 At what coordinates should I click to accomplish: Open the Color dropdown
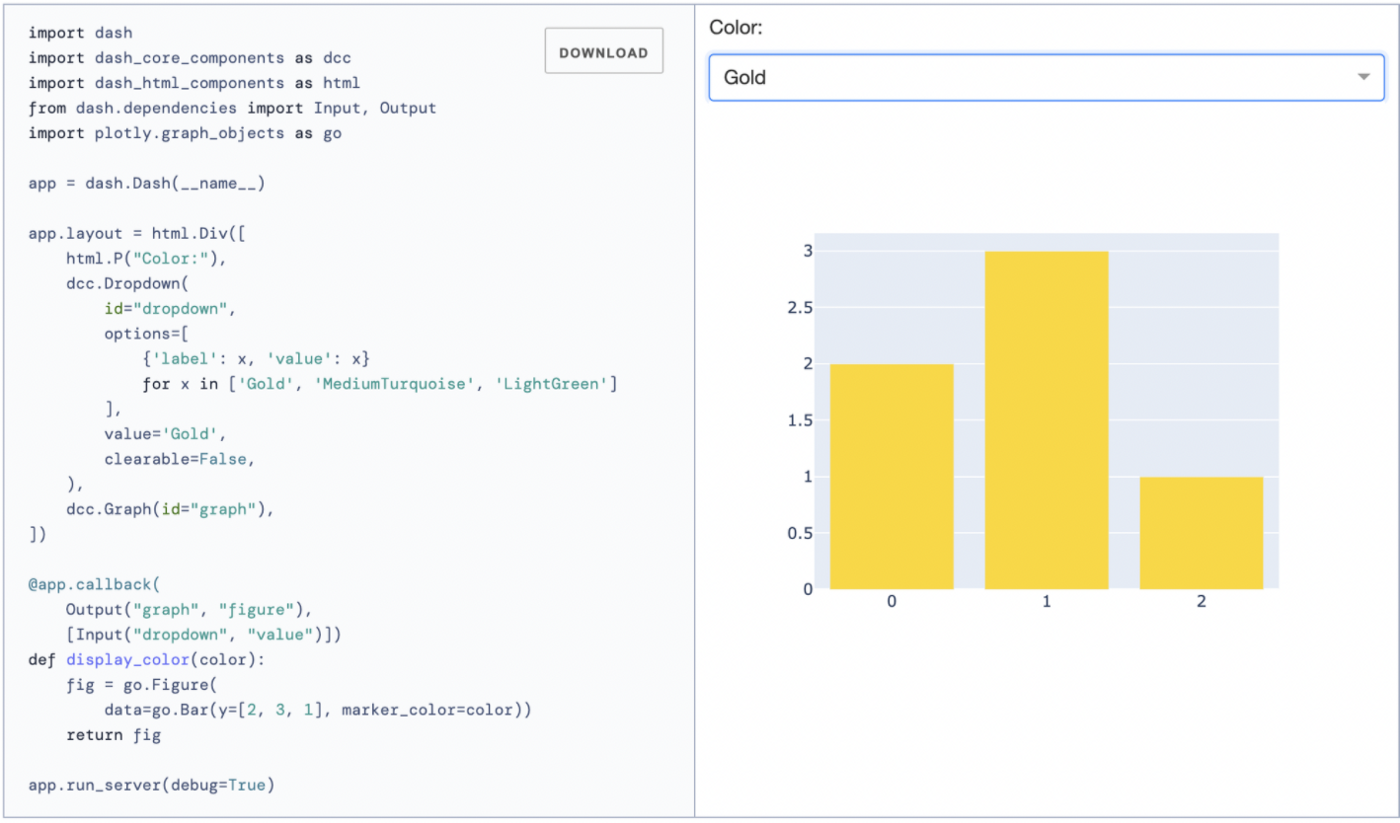[x=1045, y=77]
